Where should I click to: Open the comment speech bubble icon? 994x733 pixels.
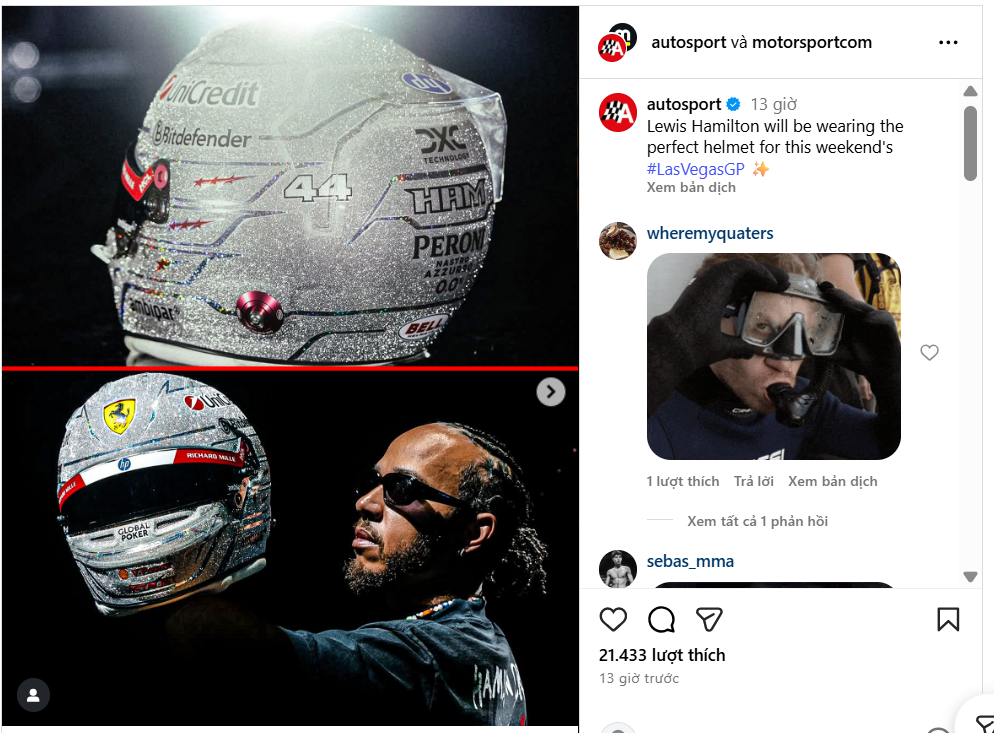[661, 619]
